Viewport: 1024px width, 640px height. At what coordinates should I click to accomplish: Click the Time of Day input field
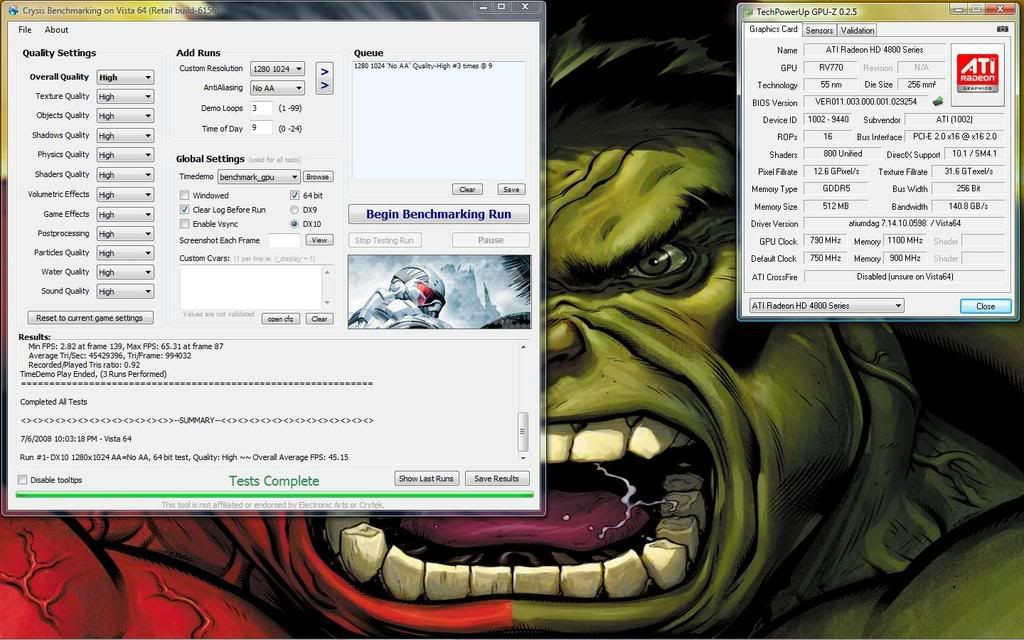coord(261,128)
